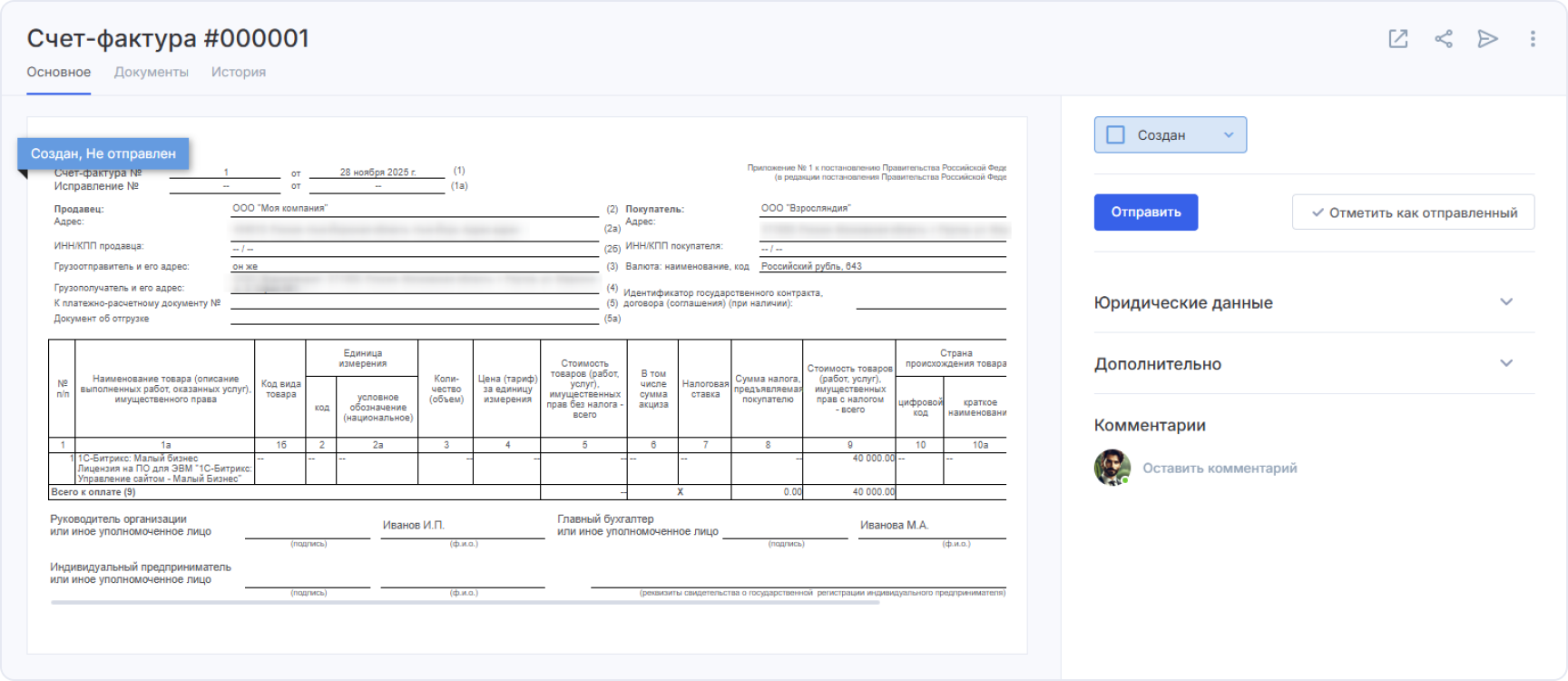Click the 1С-Битрикс product row in invoice table
This screenshot has width=1568, height=681.
tap(164, 469)
